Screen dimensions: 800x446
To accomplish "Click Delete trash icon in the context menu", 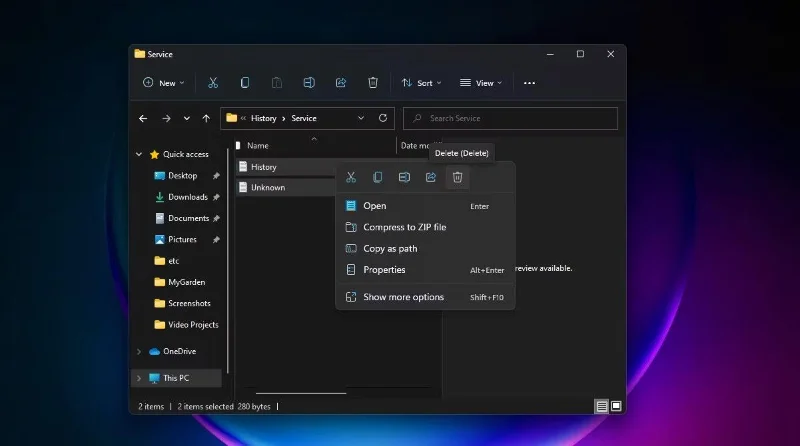I will click(457, 177).
